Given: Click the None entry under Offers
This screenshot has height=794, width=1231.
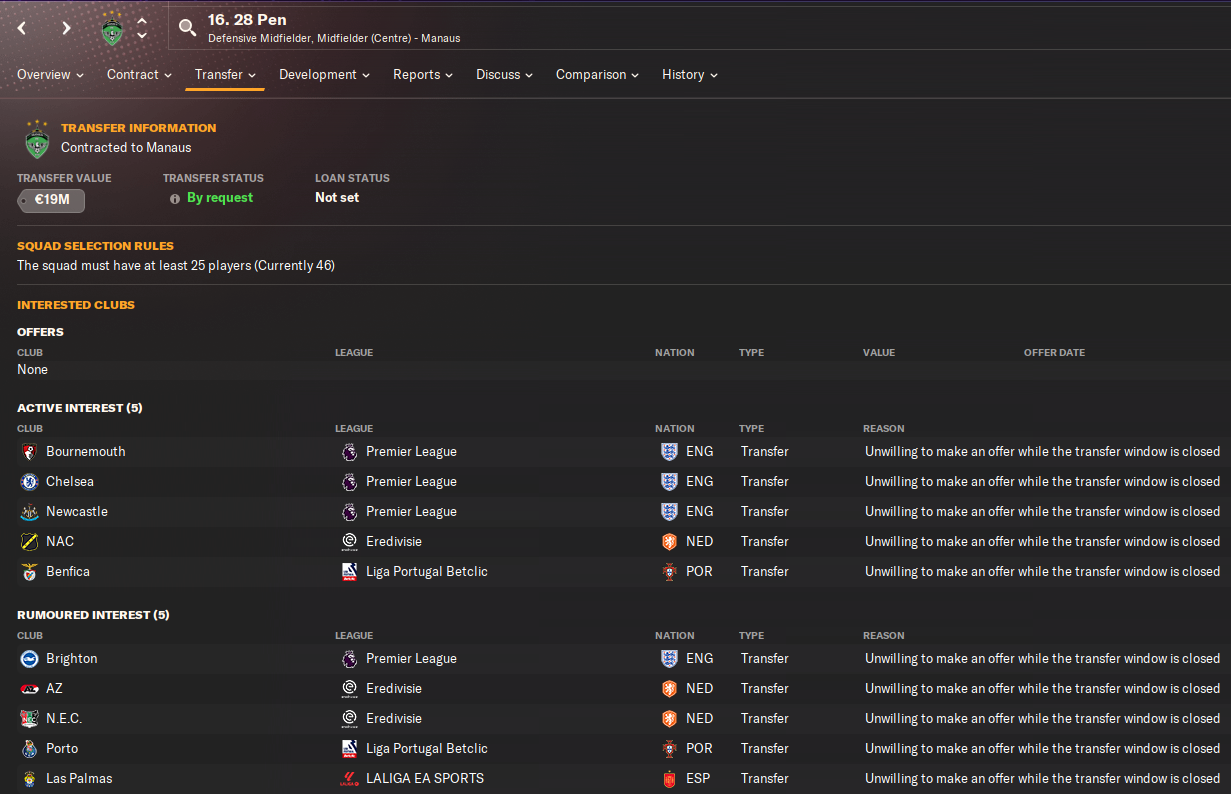Looking at the screenshot, I should 32,370.
